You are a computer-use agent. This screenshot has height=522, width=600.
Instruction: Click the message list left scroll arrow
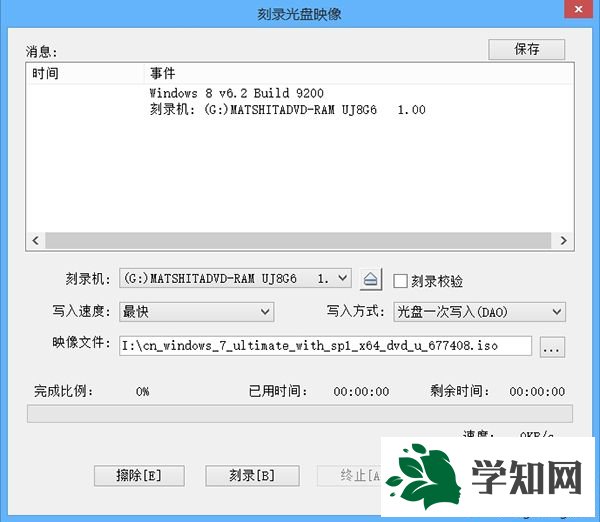(36, 240)
